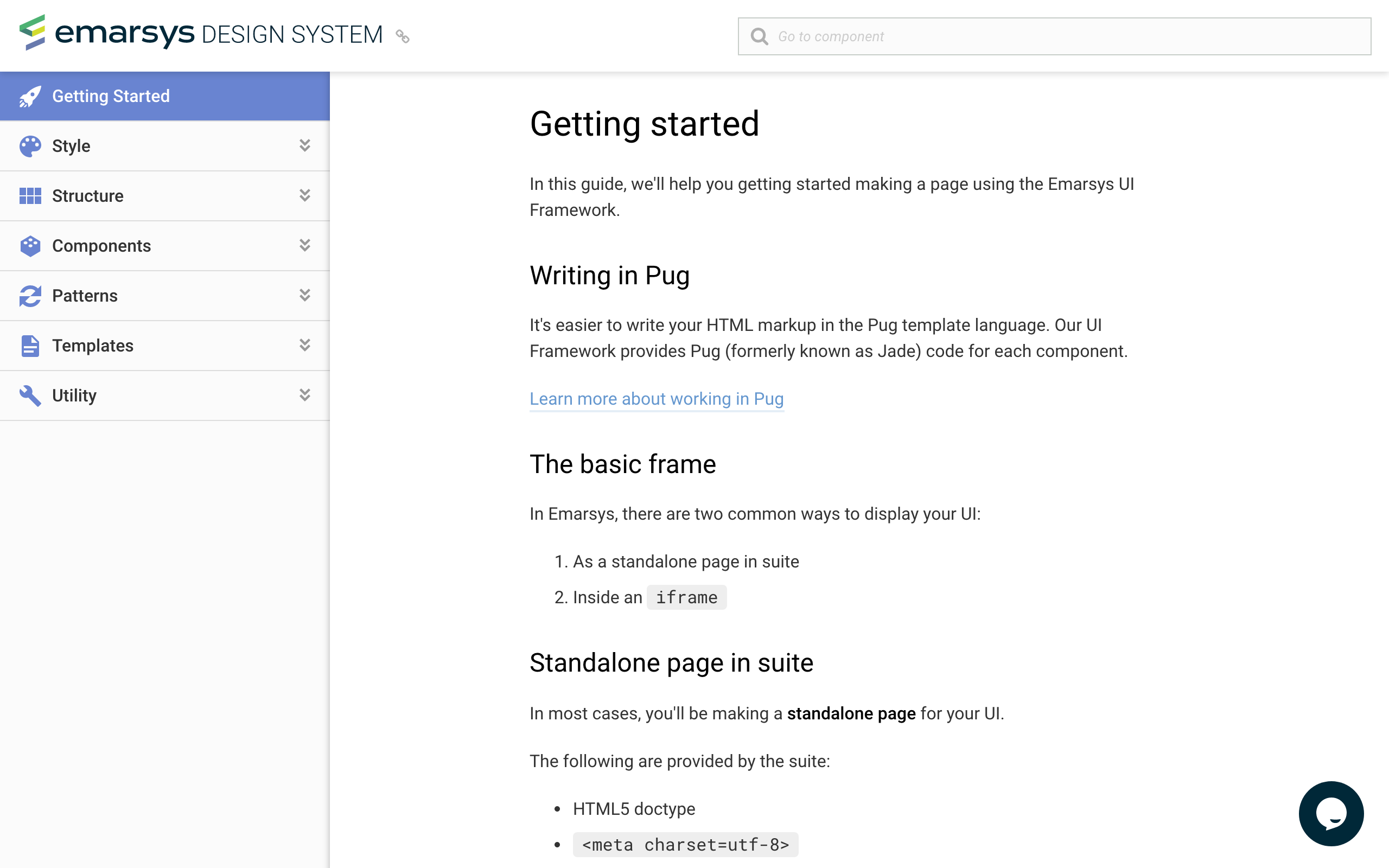Click the Emarsys logo icon
Viewport: 1389px width, 868px height.
32,33
